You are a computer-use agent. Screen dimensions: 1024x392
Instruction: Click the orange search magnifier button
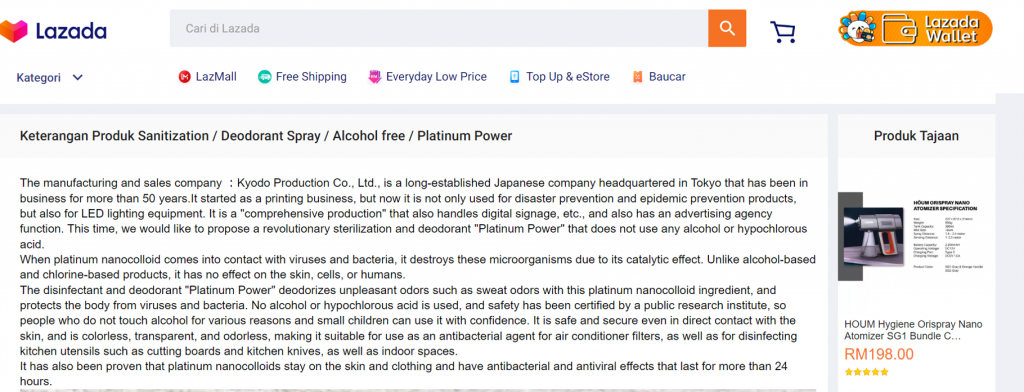click(x=727, y=28)
